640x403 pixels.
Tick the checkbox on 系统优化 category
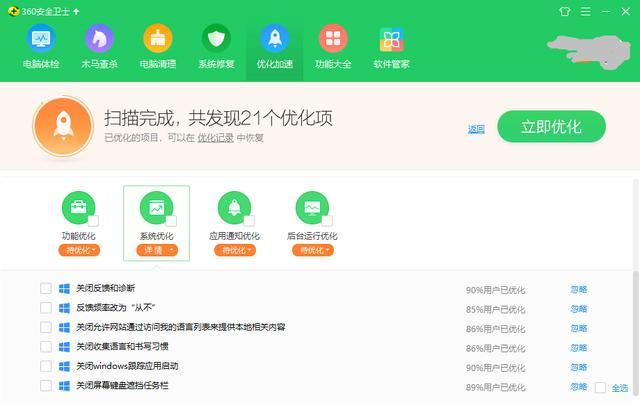pos(171,221)
